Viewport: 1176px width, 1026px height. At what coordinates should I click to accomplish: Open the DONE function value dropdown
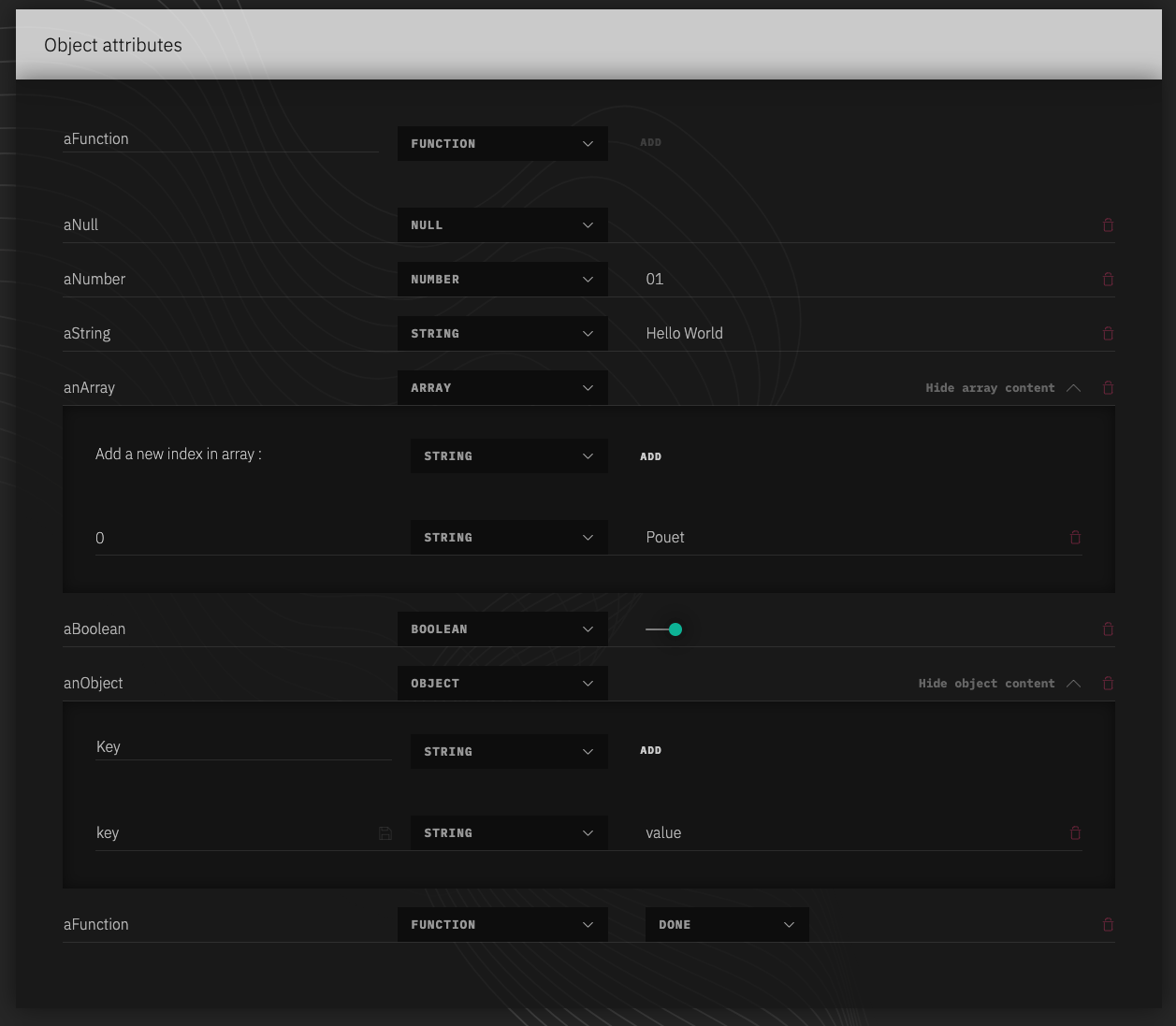pyautogui.click(x=727, y=924)
